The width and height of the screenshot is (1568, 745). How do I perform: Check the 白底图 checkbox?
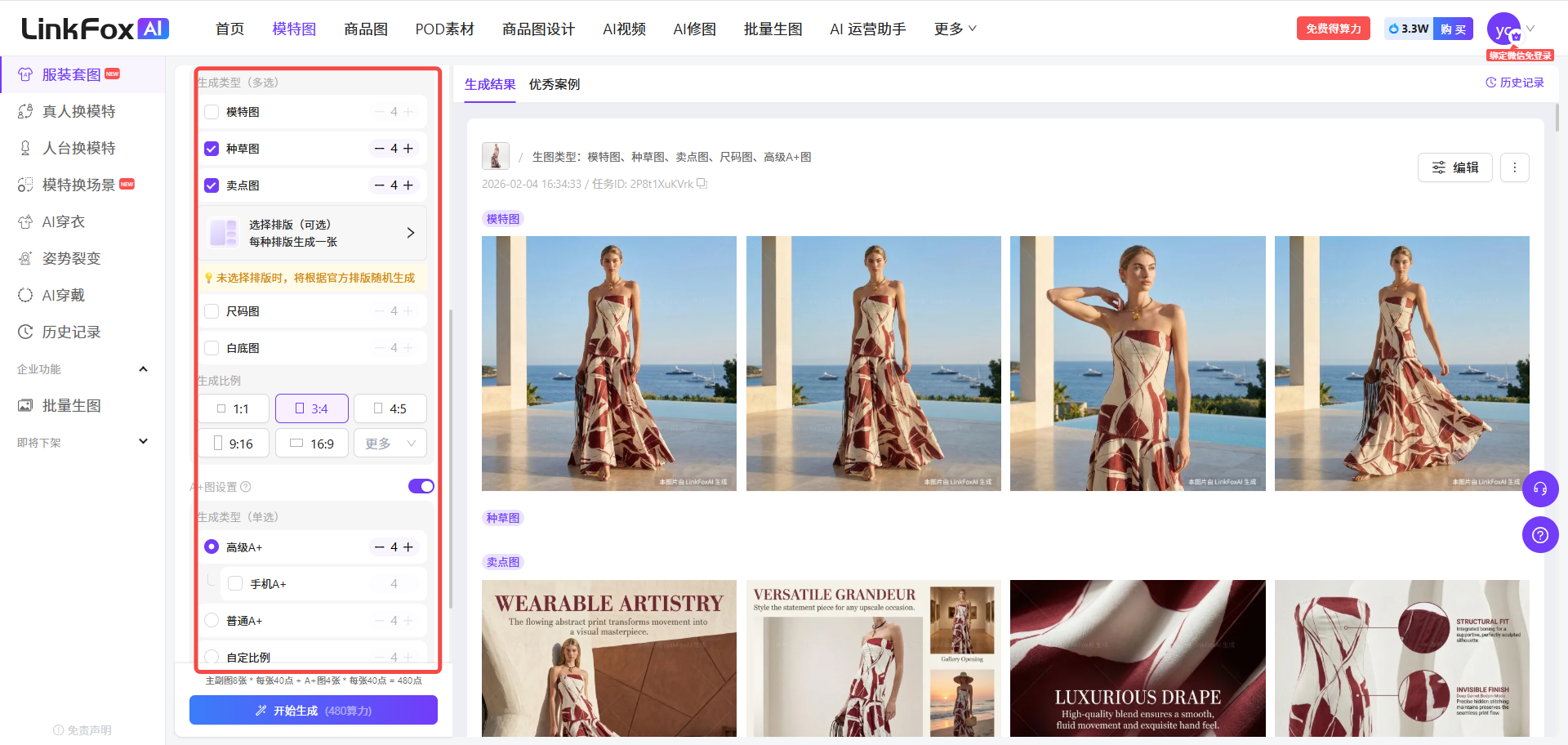tap(212, 348)
